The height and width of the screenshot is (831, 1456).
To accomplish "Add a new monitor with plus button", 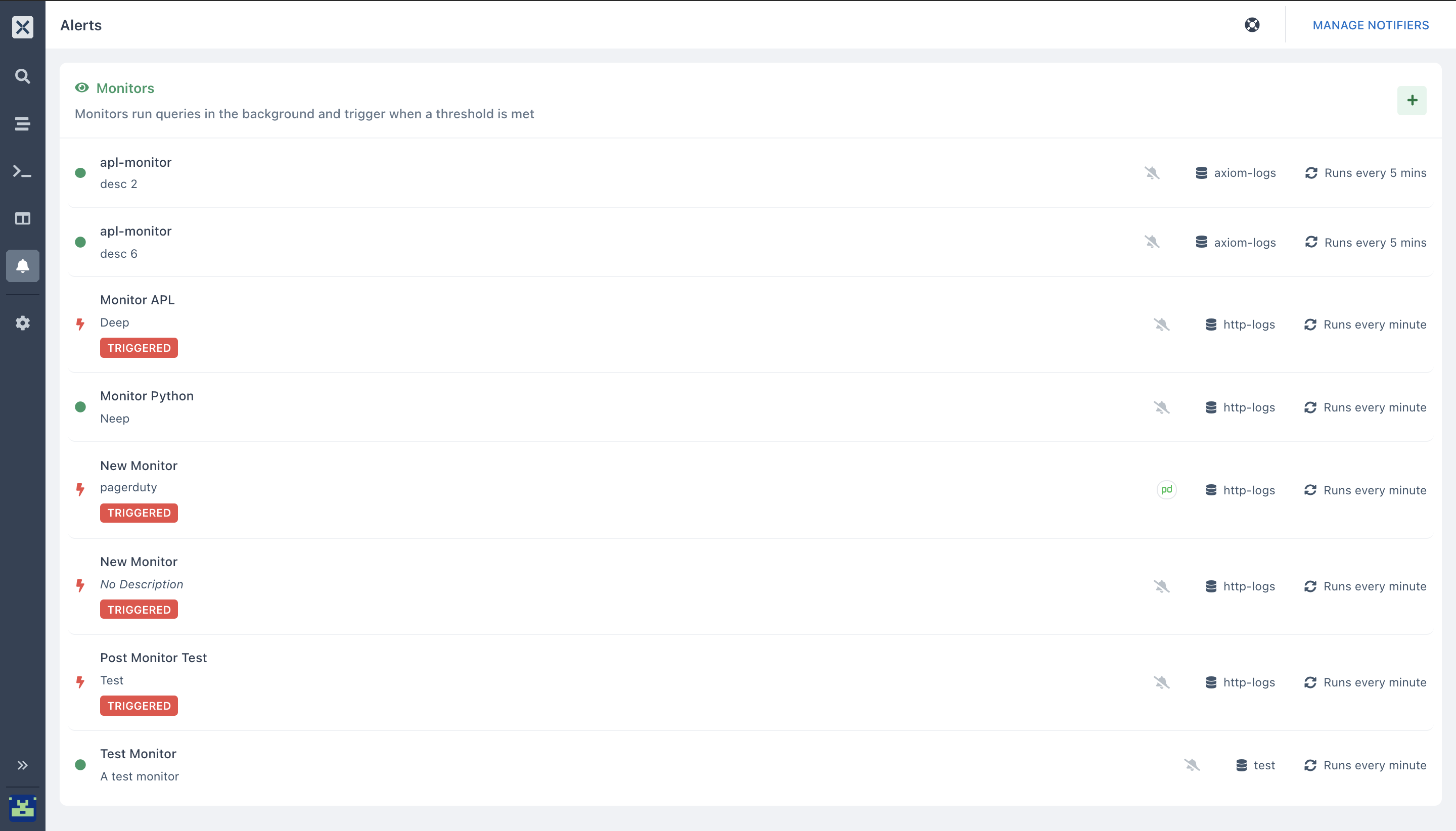I will click(x=1412, y=101).
